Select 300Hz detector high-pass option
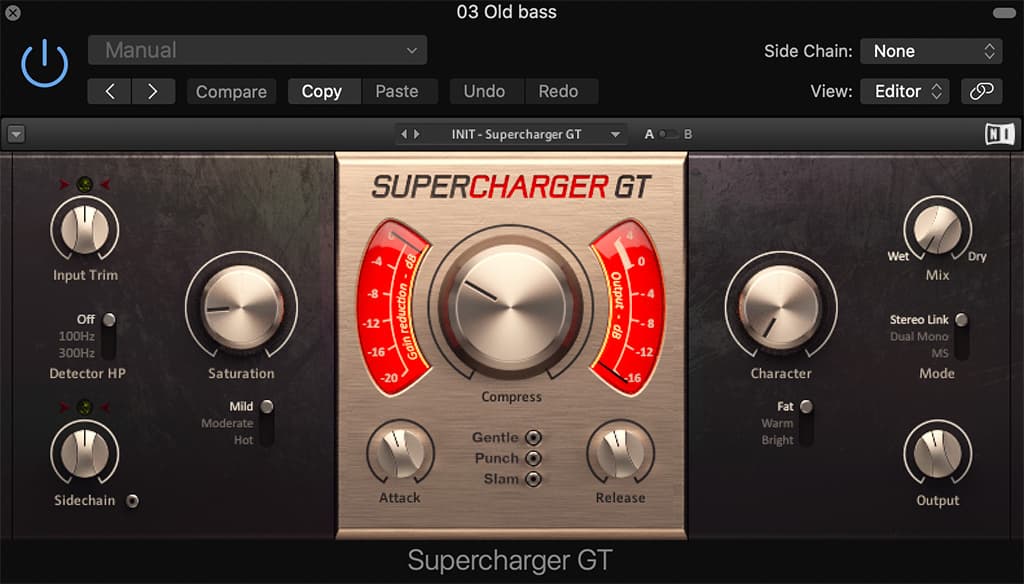Image resolution: width=1024 pixels, height=584 pixels. tap(76, 353)
